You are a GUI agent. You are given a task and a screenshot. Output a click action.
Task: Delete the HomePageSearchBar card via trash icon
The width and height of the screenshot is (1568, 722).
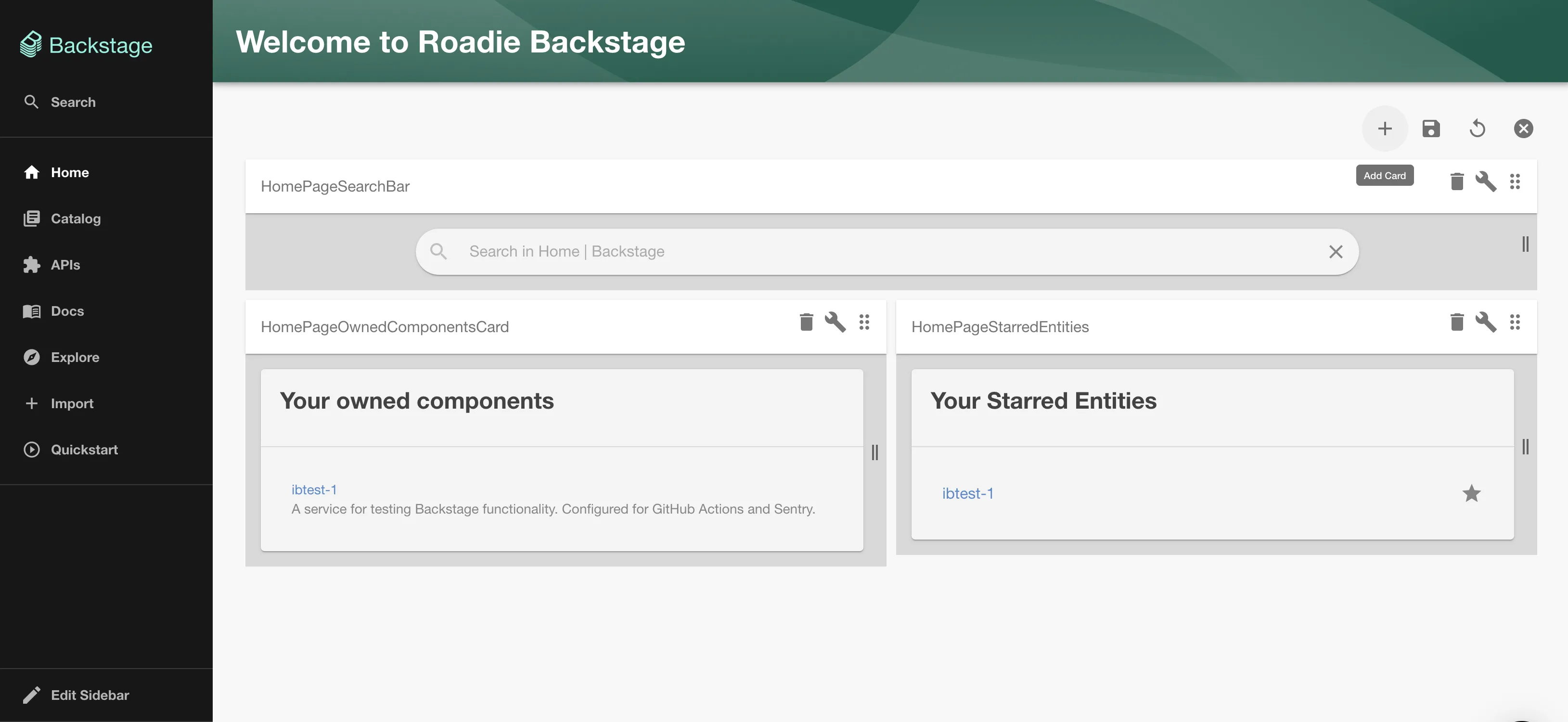pos(1457,181)
